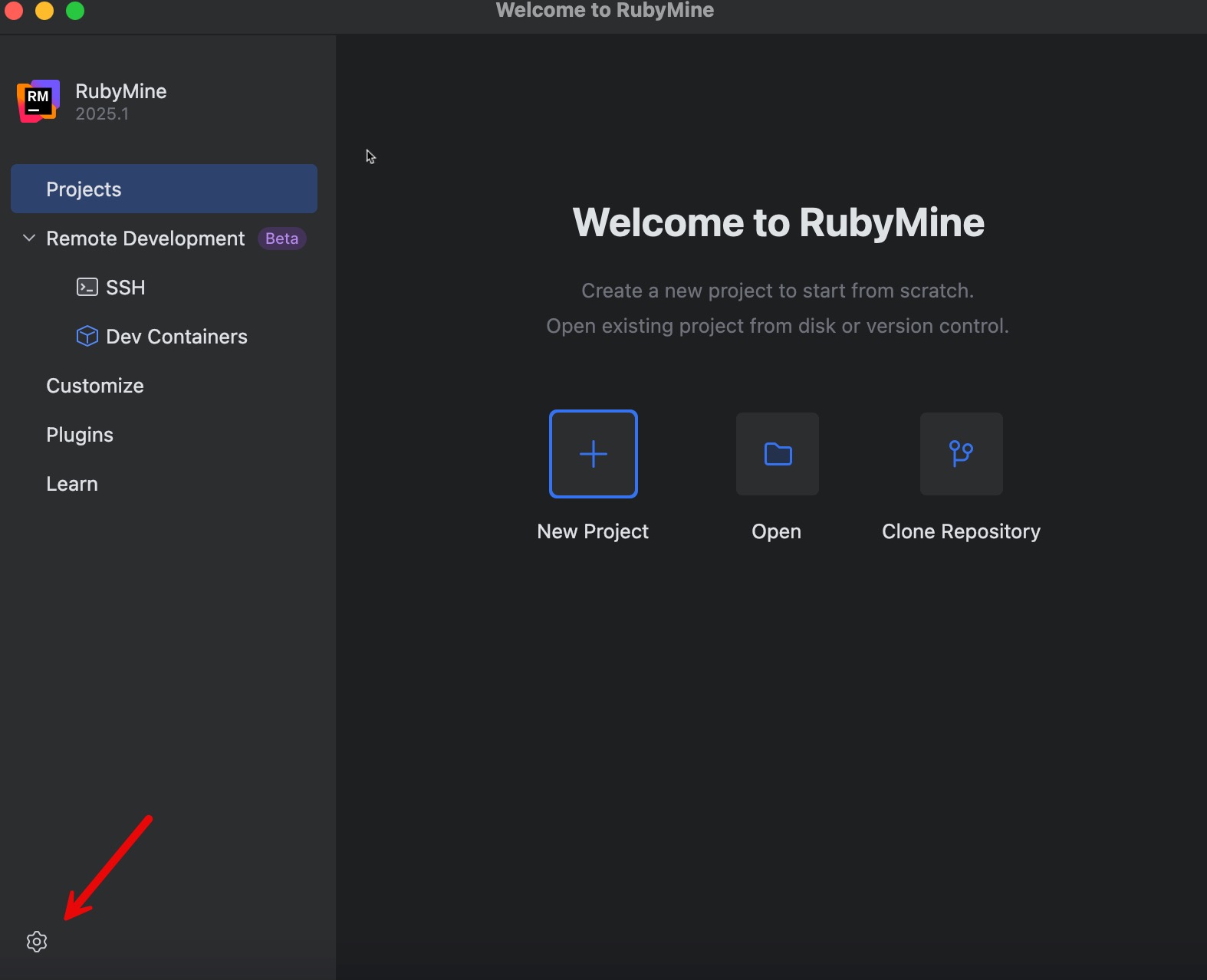The image size is (1207, 980).
Task: Click the New Project text label
Action: [x=593, y=531]
